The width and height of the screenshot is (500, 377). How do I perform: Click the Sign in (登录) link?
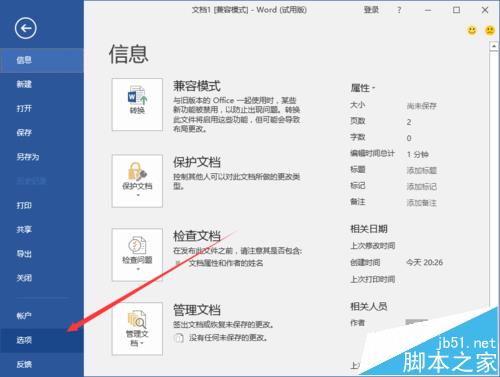(371, 10)
